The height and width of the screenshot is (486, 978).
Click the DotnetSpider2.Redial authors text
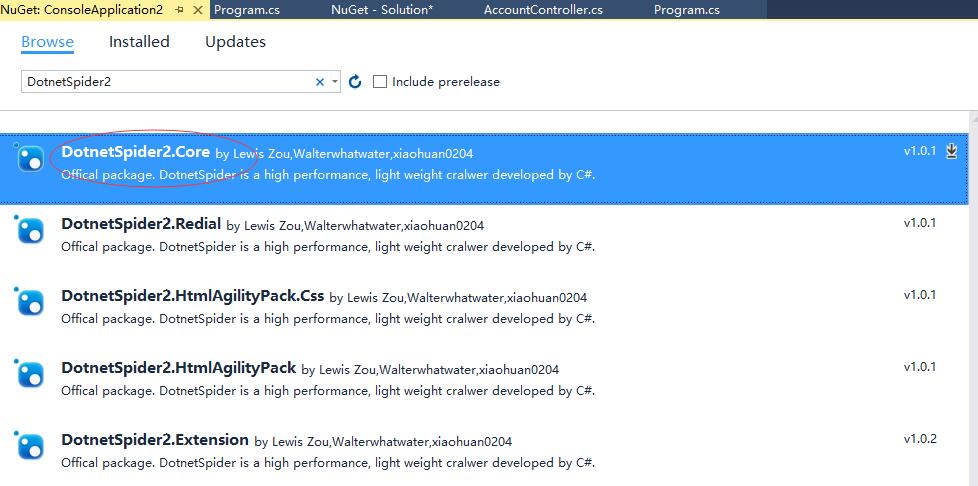[355, 225]
